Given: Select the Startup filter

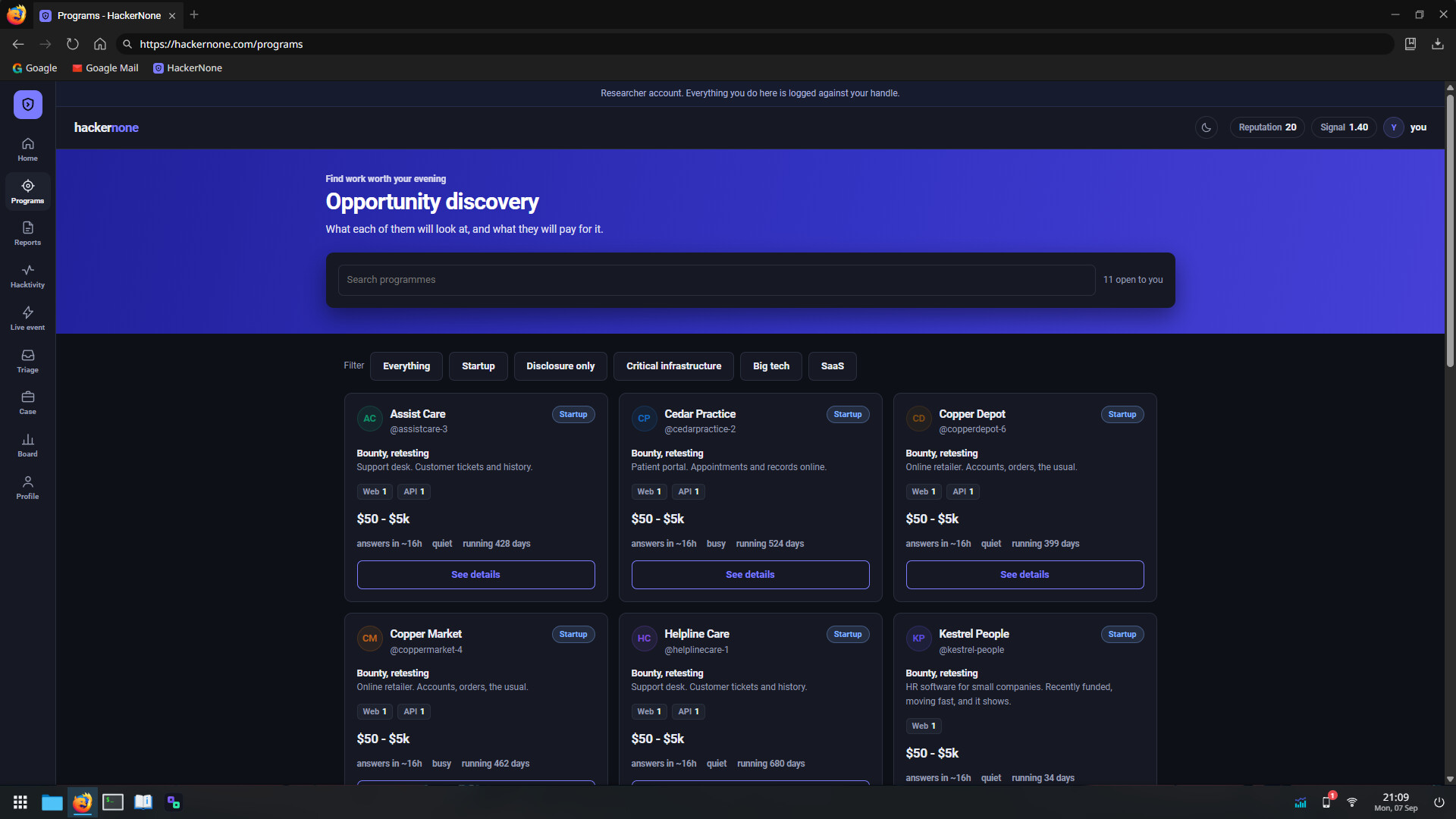Looking at the screenshot, I should coord(479,366).
